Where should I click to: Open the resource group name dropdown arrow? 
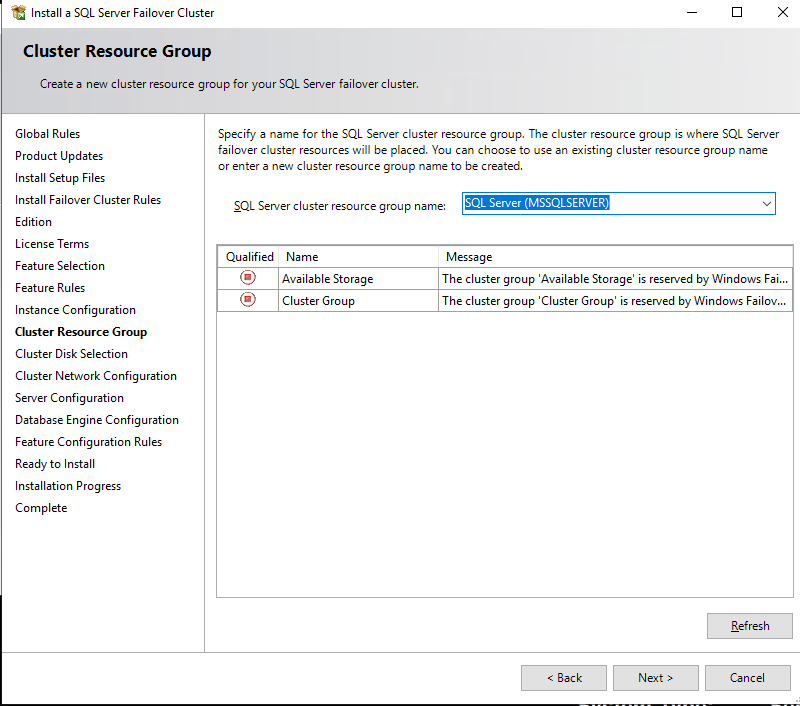click(766, 204)
